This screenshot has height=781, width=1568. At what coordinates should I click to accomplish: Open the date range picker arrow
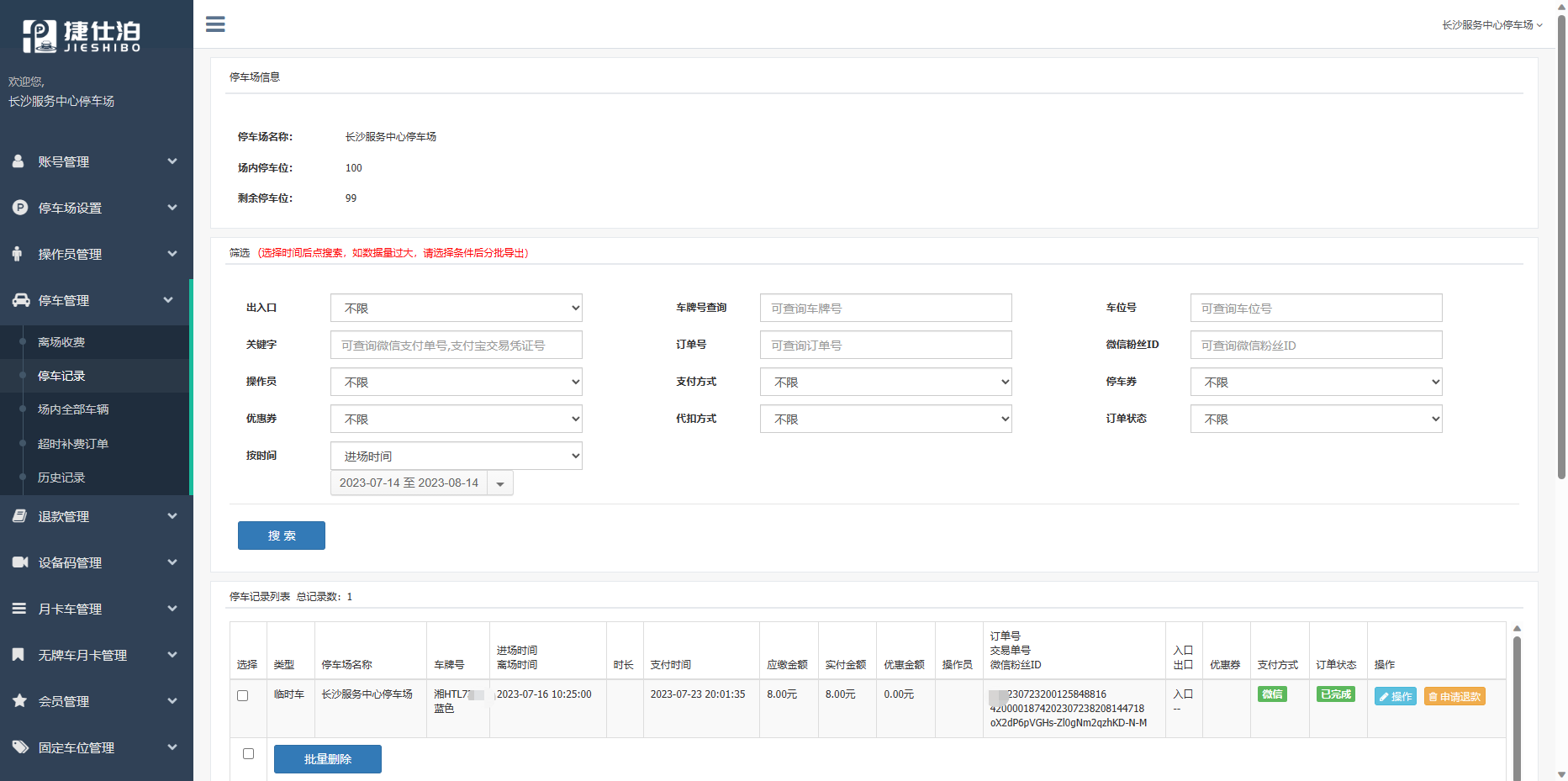tap(500, 483)
